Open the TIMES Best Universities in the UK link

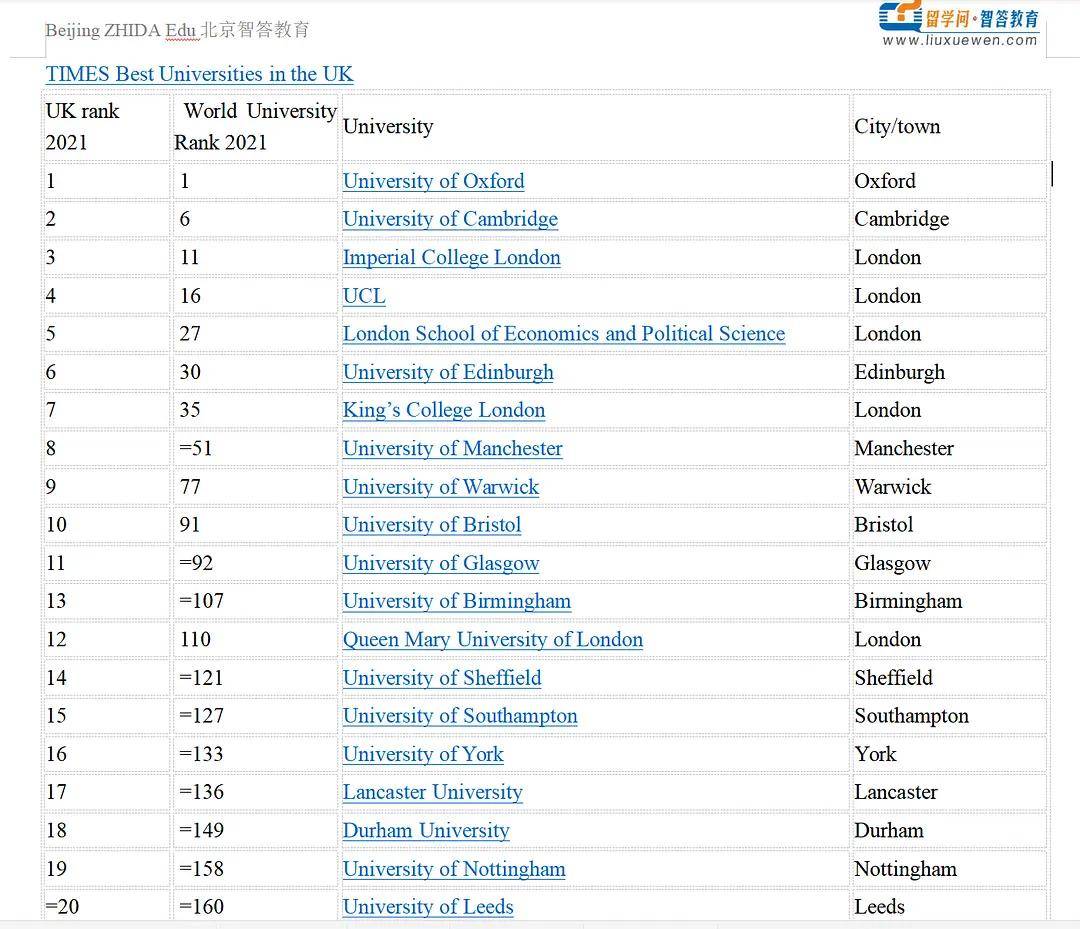[199, 74]
